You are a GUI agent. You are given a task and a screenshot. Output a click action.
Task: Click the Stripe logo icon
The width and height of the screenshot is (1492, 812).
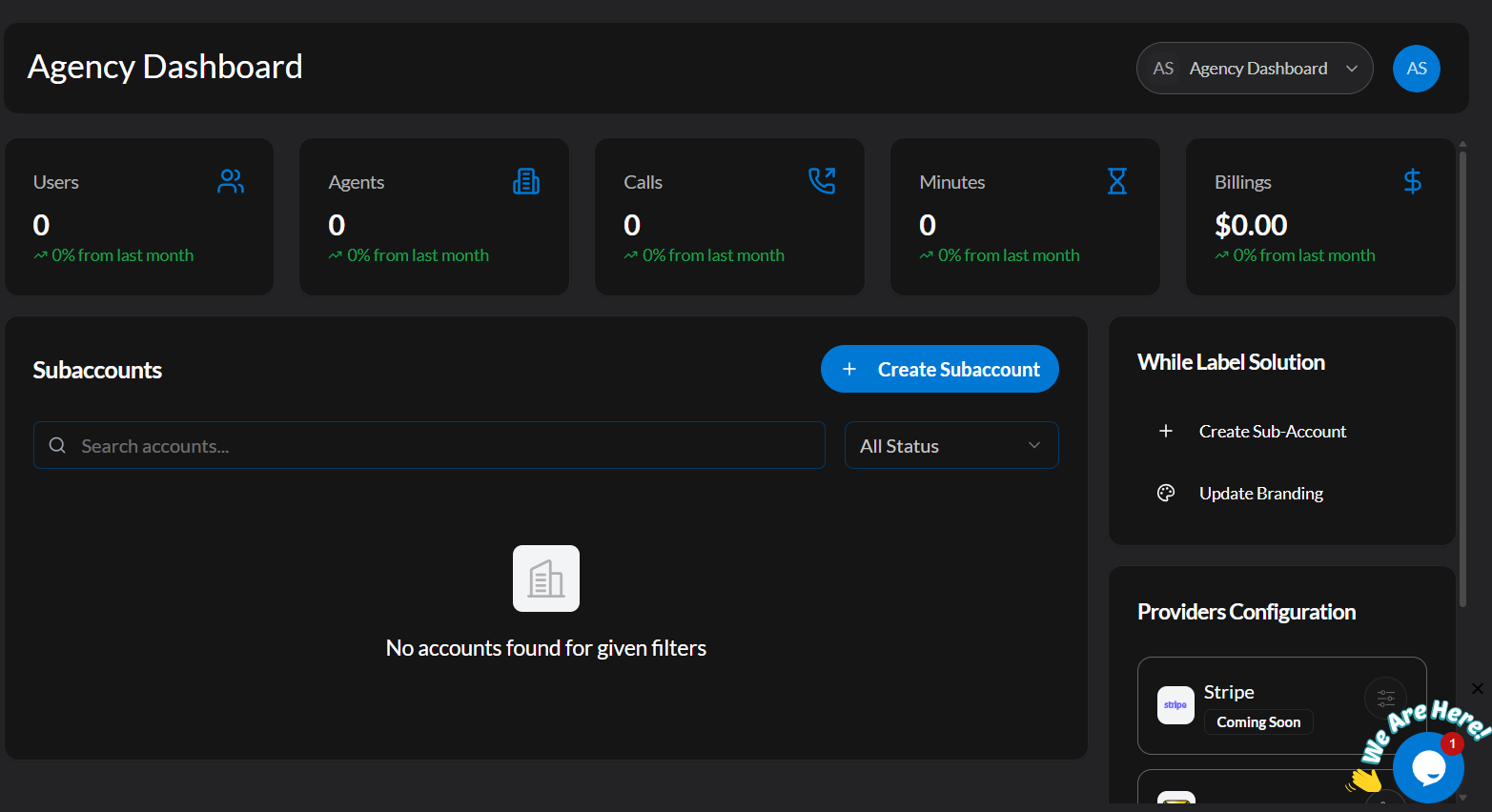(x=1175, y=705)
